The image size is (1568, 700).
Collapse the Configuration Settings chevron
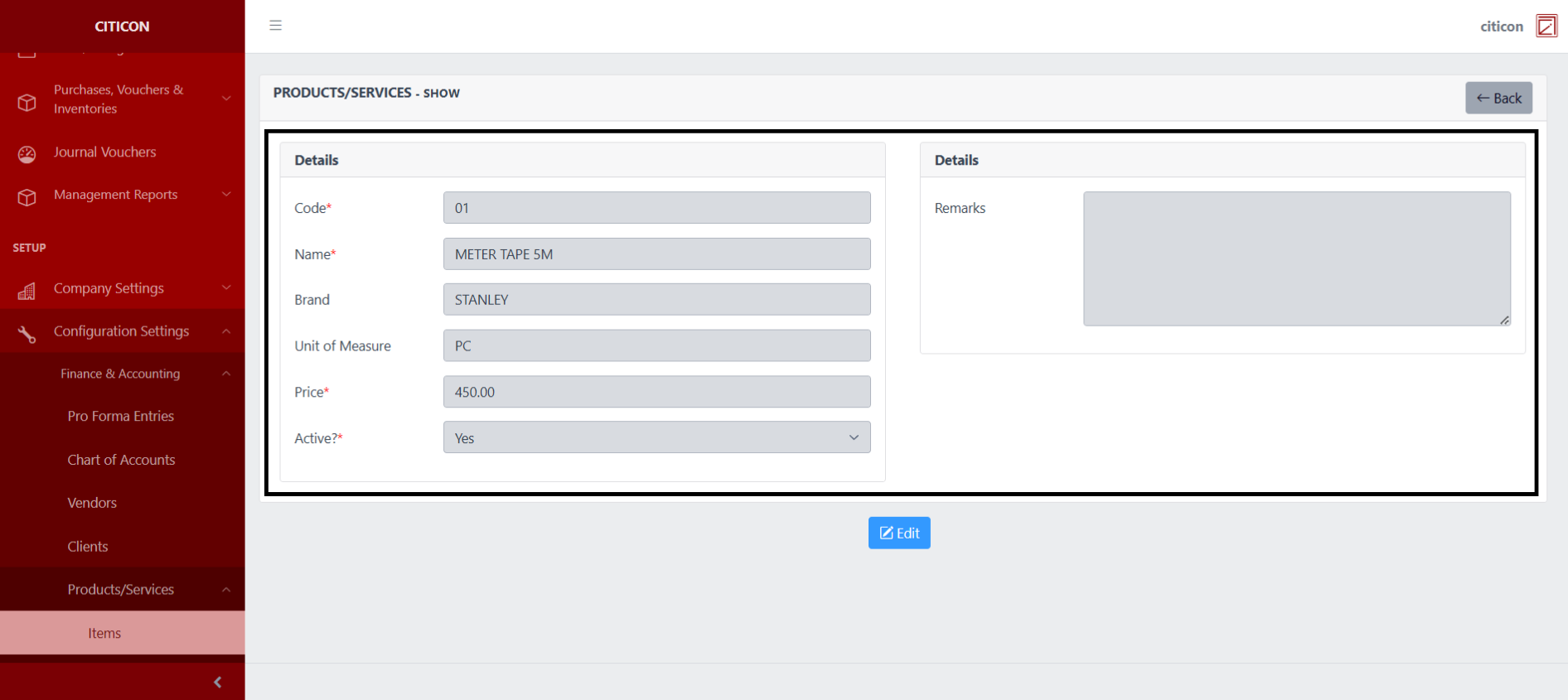[x=226, y=331]
